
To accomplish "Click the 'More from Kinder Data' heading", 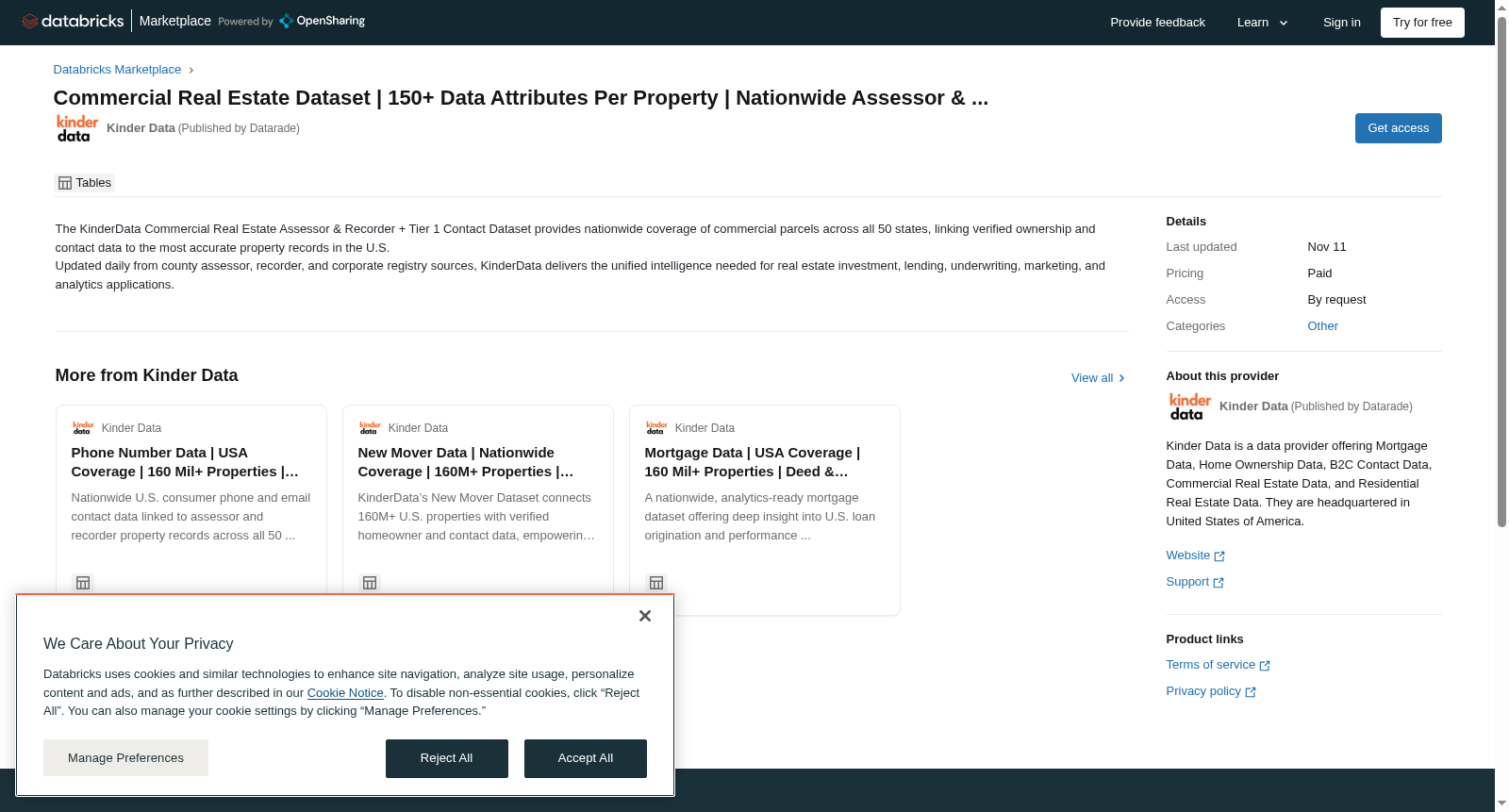I will [146, 375].
